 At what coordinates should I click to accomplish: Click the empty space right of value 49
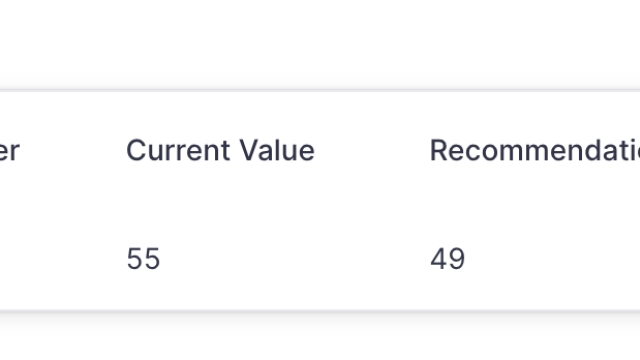(552, 258)
